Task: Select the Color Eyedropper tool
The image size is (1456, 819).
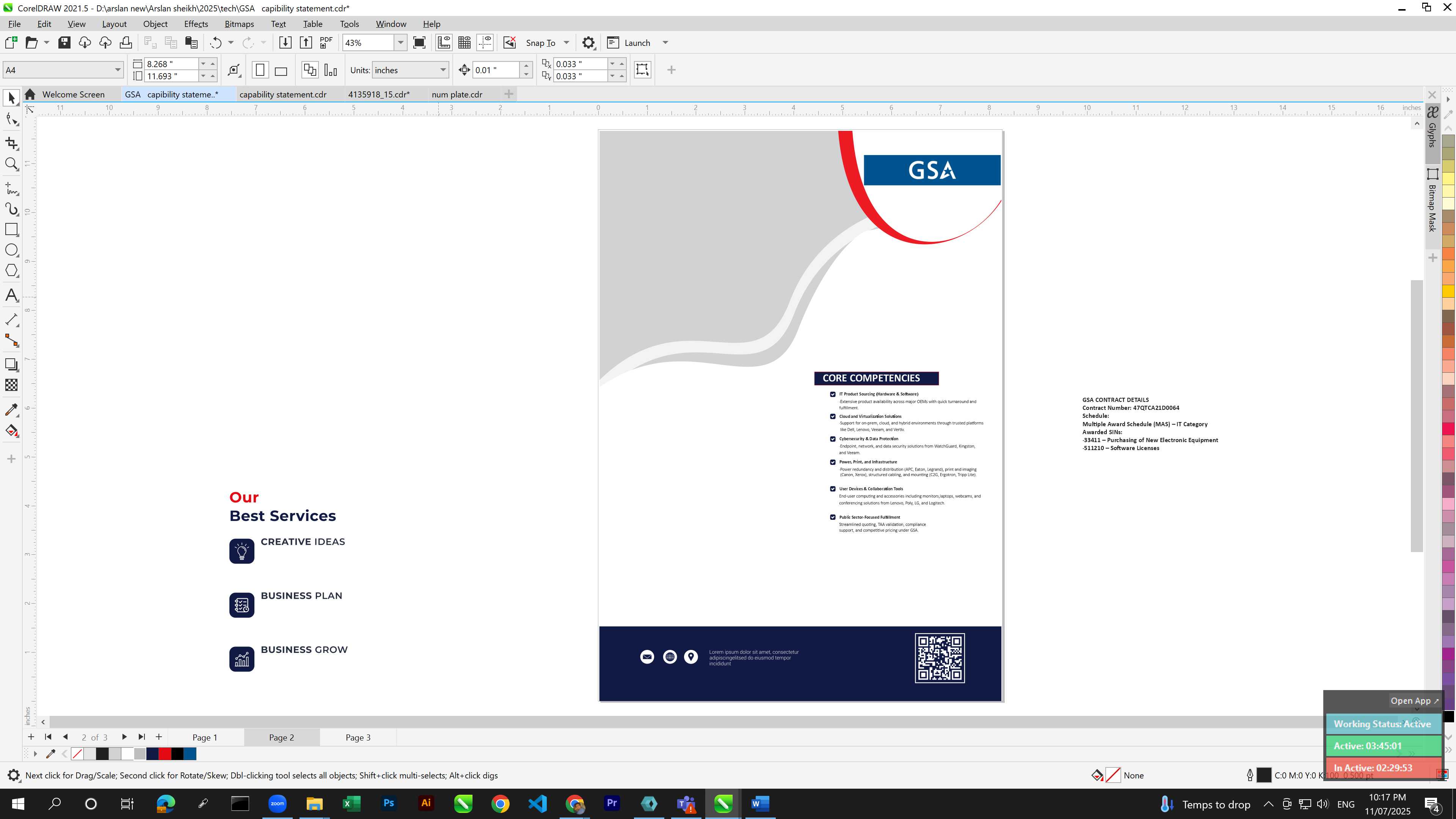Action: pyautogui.click(x=11, y=410)
